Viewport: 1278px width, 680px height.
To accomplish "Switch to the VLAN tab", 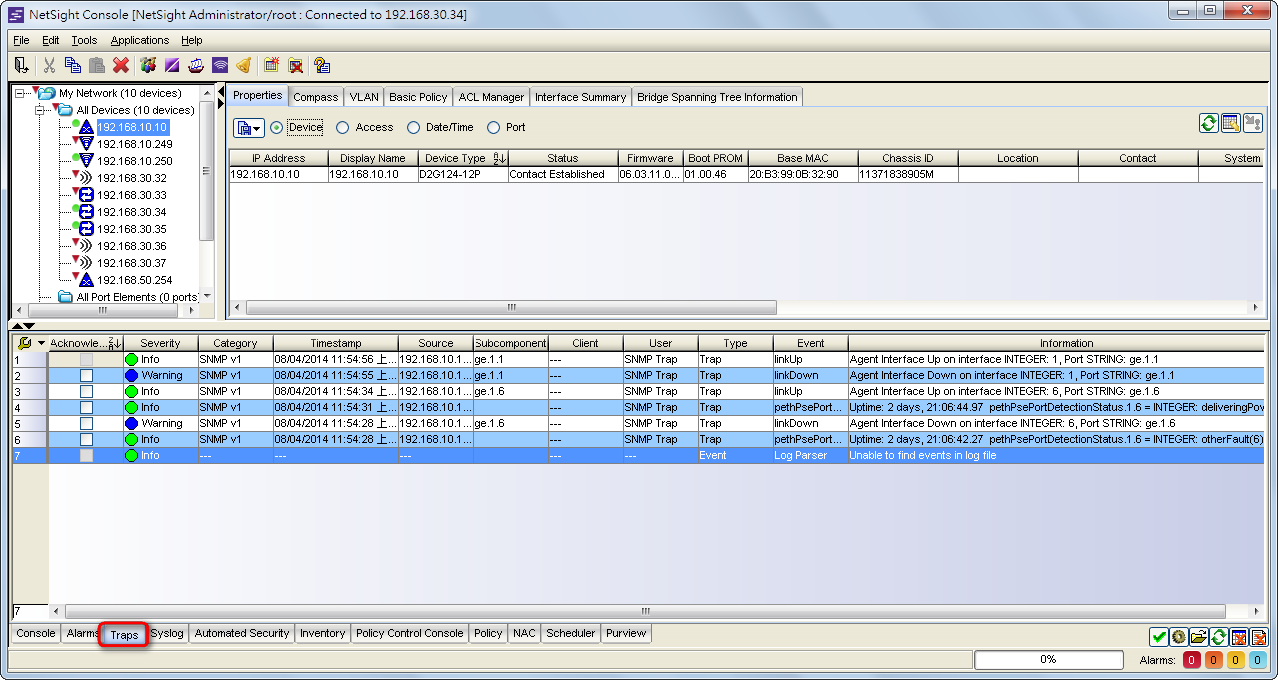I will 364,97.
